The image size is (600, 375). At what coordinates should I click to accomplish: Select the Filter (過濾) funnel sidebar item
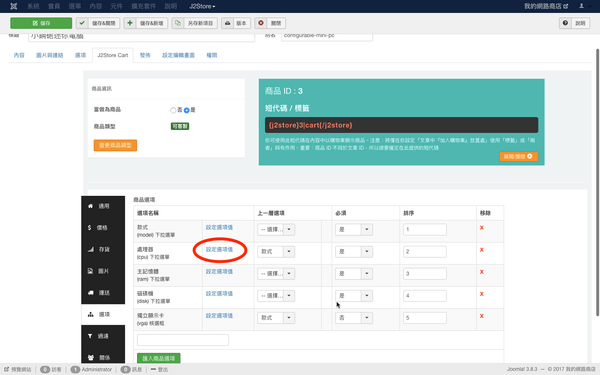(x=103, y=336)
